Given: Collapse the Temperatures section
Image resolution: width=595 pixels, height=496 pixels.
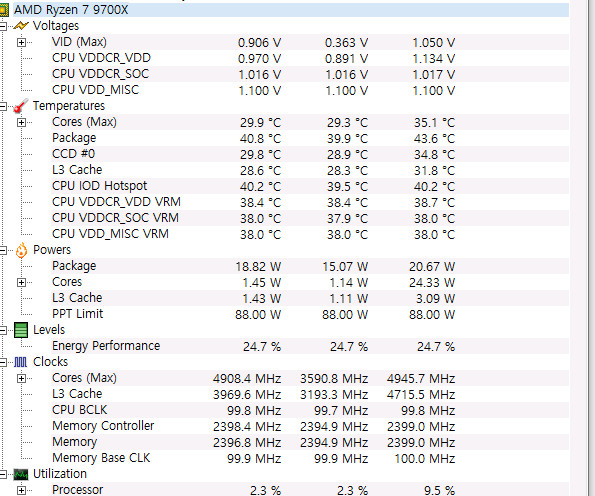Looking at the screenshot, I should click(x=3, y=106).
